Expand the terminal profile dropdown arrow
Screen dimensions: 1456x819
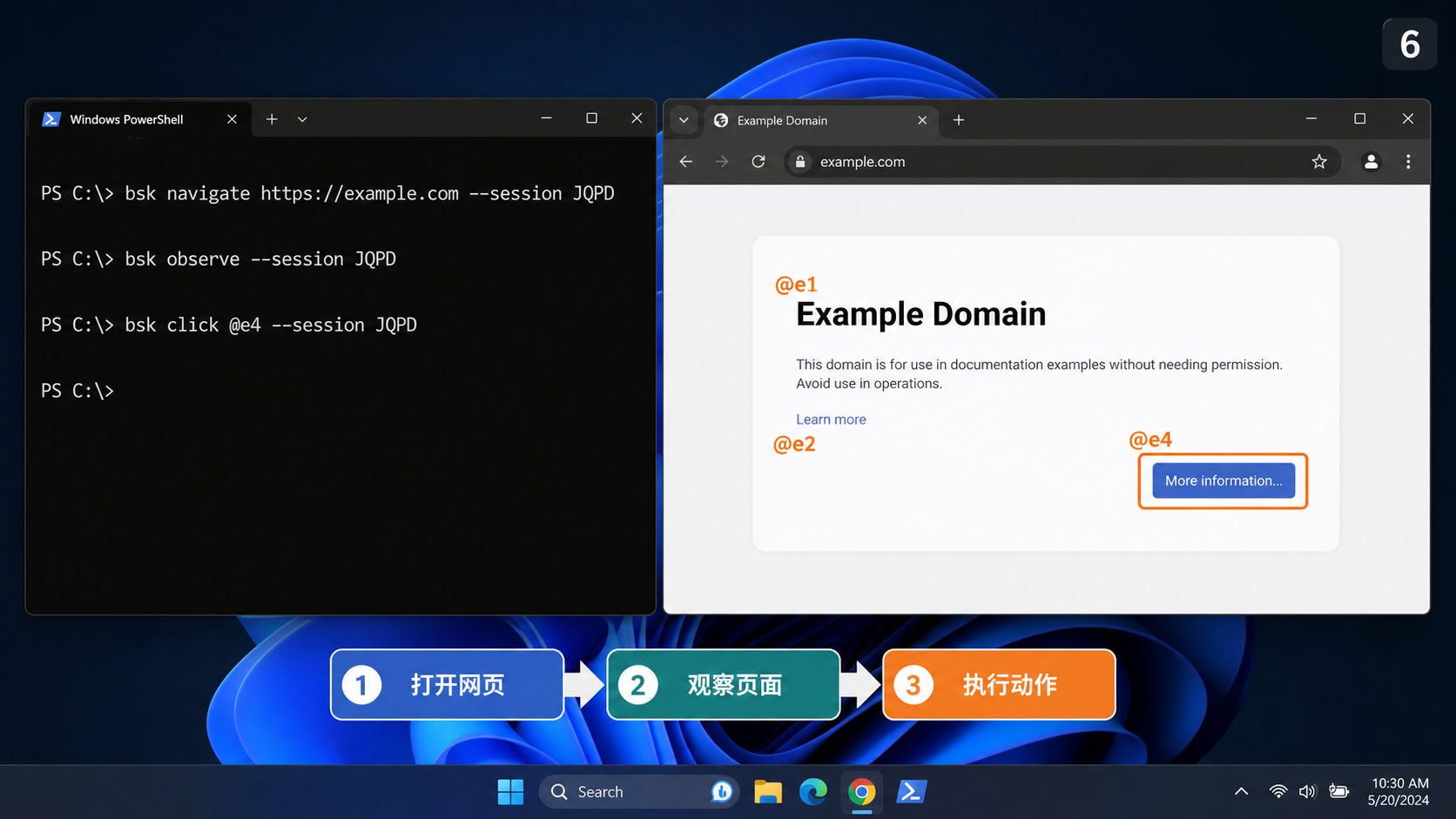coord(302,119)
